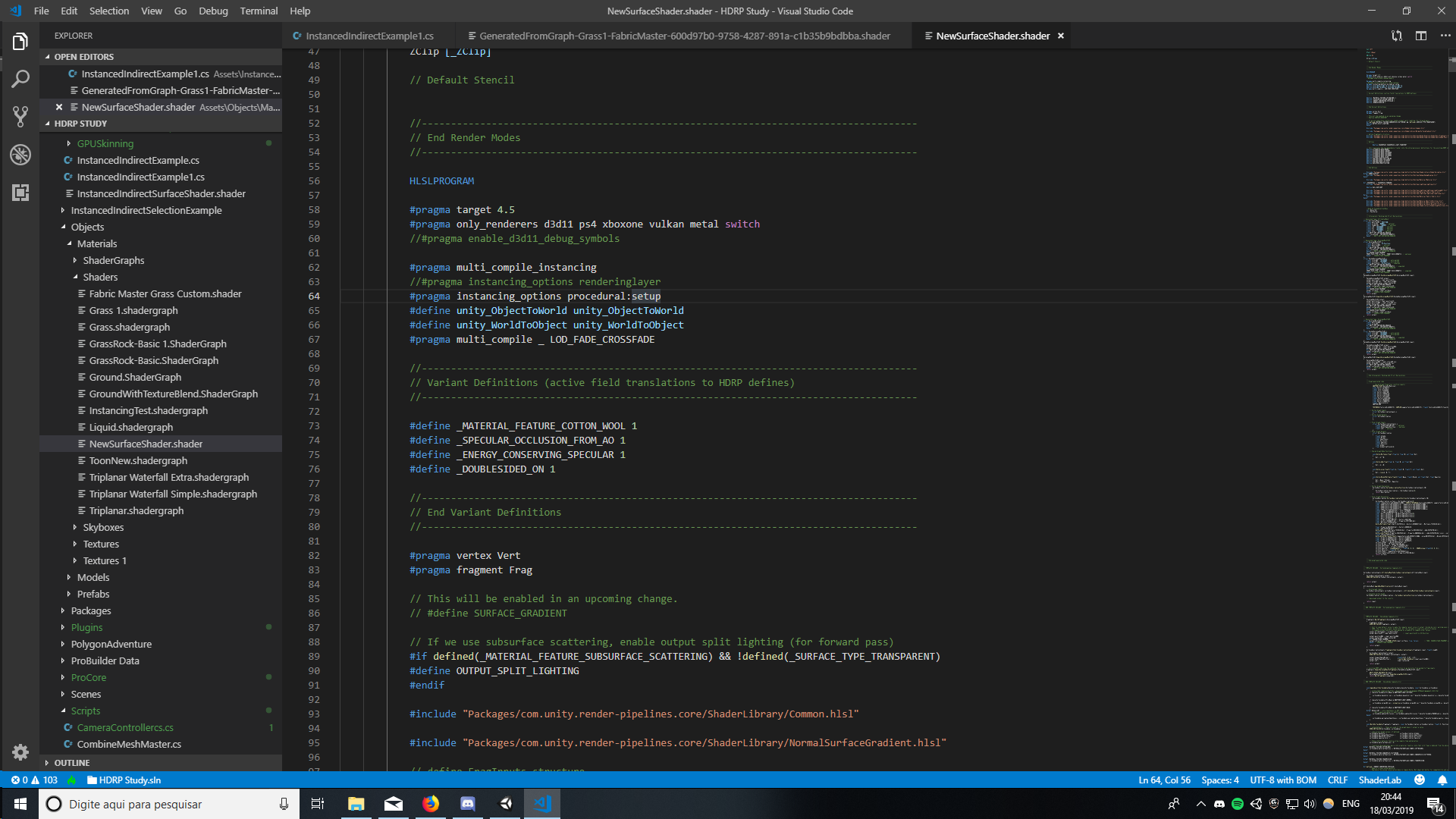Open the Extensions view icon

(20, 193)
